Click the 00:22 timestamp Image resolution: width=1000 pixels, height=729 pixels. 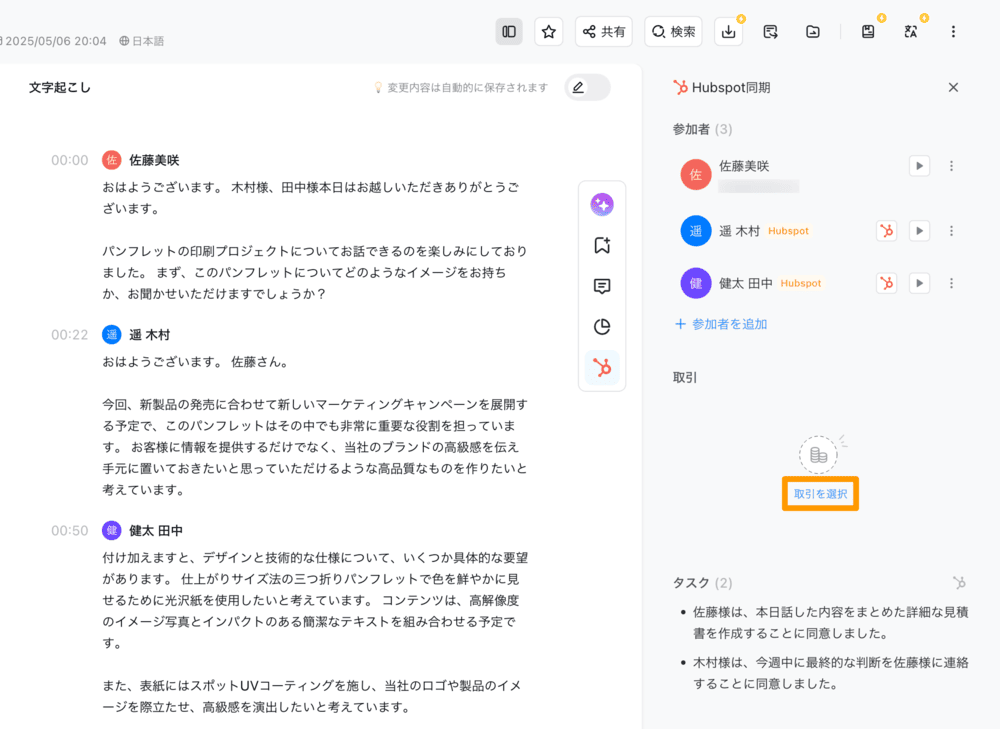[x=70, y=335]
